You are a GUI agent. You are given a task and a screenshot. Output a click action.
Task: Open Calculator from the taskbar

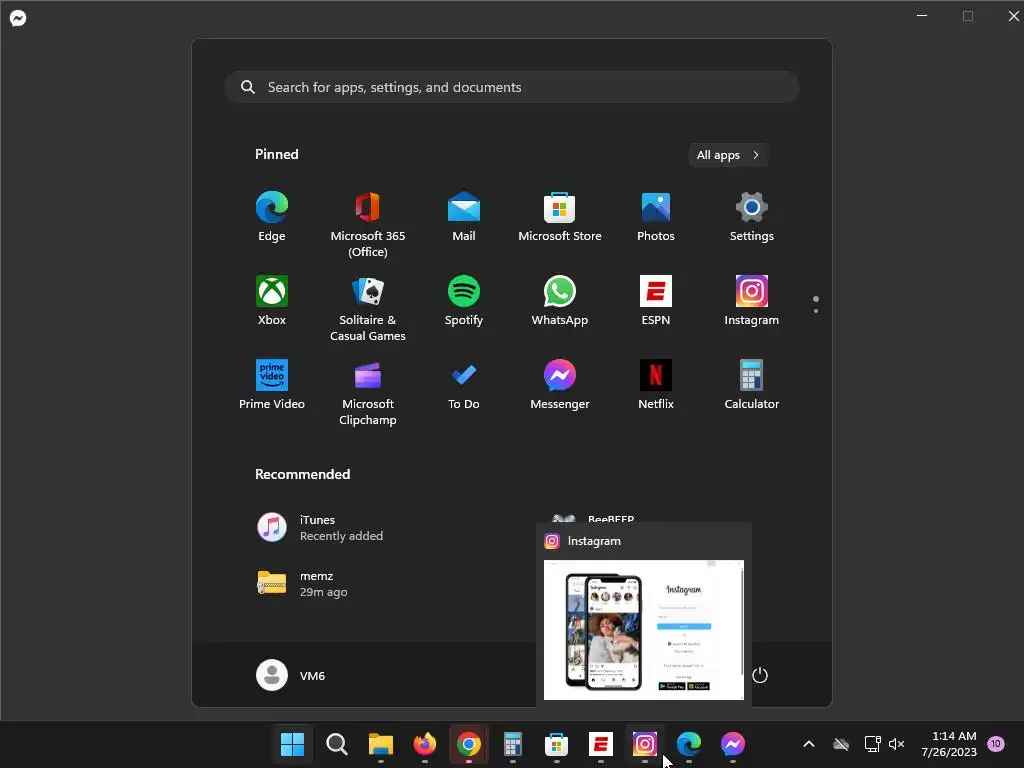(x=513, y=744)
